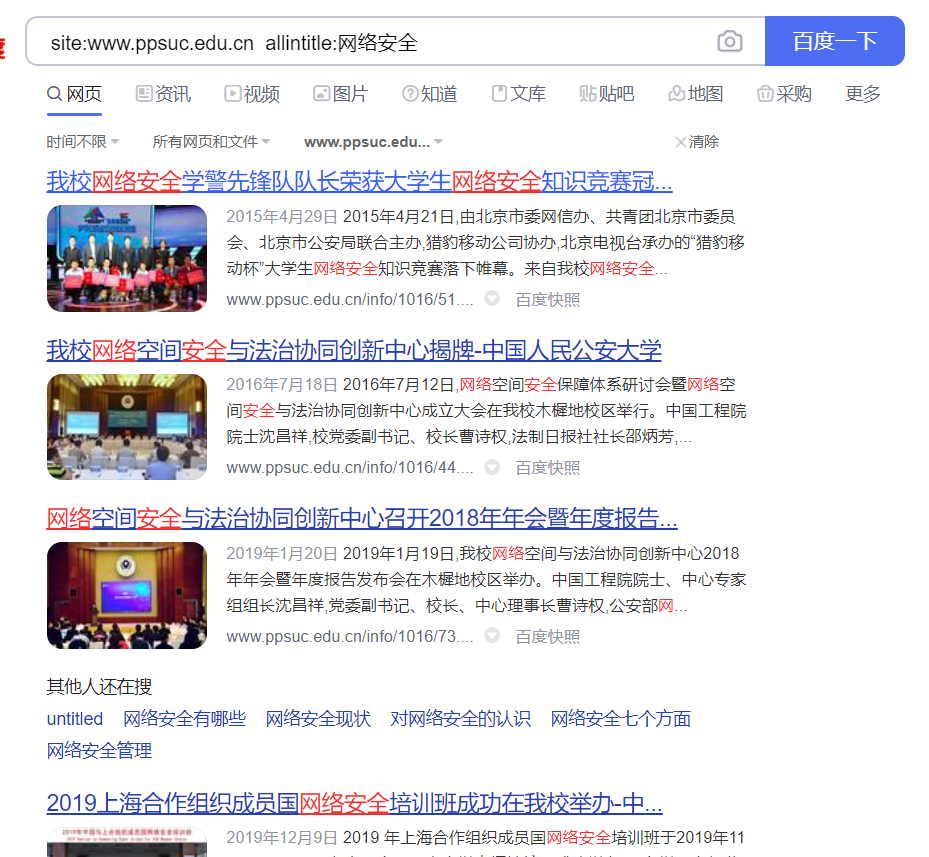Image resolution: width=929 pixels, height=857 pixels.
Task: Click the www.ppsuc.edu.cn/info/1016/51... URL
Action: pos(350,300)
